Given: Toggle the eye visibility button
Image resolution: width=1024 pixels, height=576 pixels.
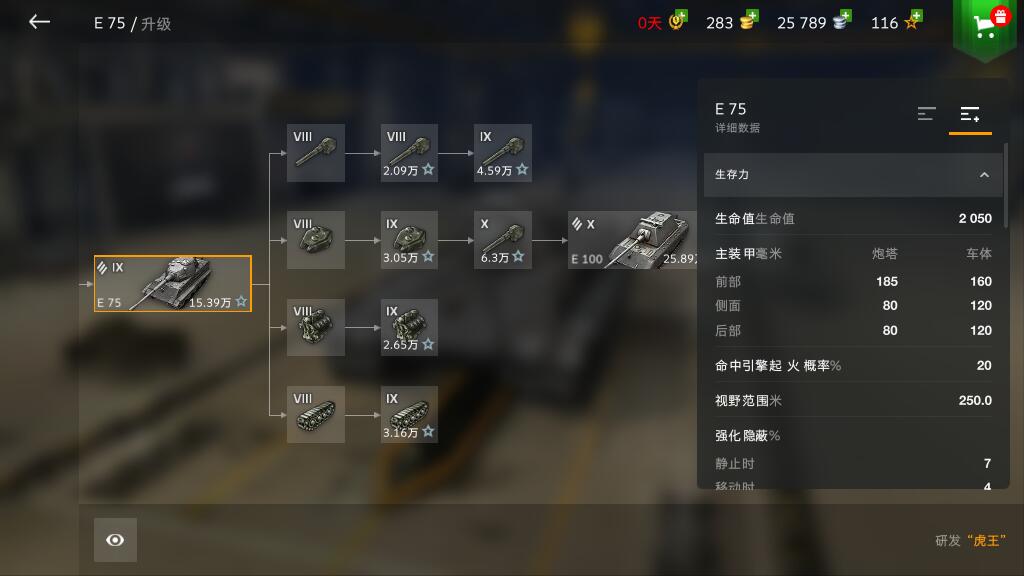Looking at the screenshot, I should point(115,540).
